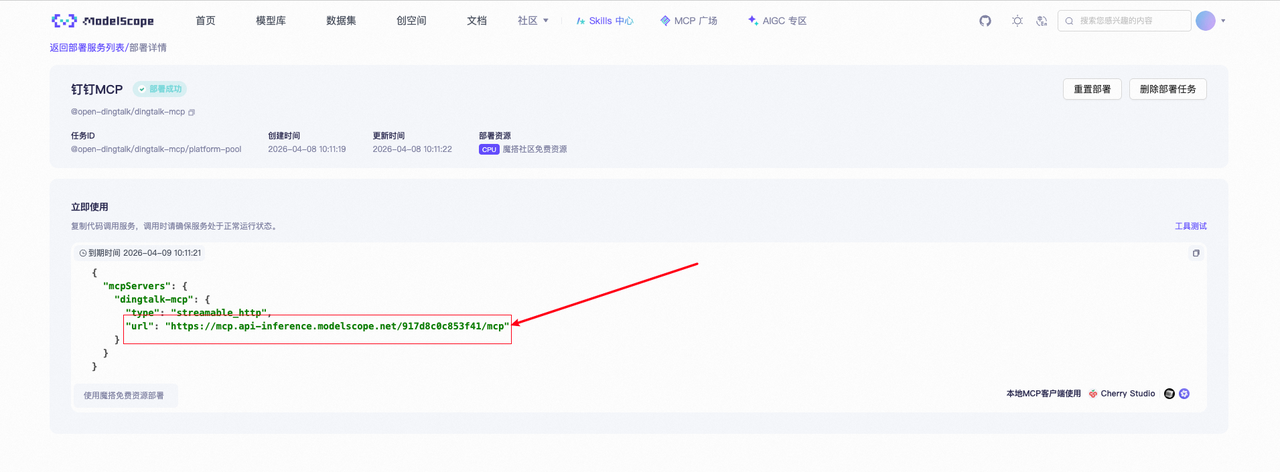Click the "type": "streamable_http" line

pyautogui.click(x=198, y=313)
